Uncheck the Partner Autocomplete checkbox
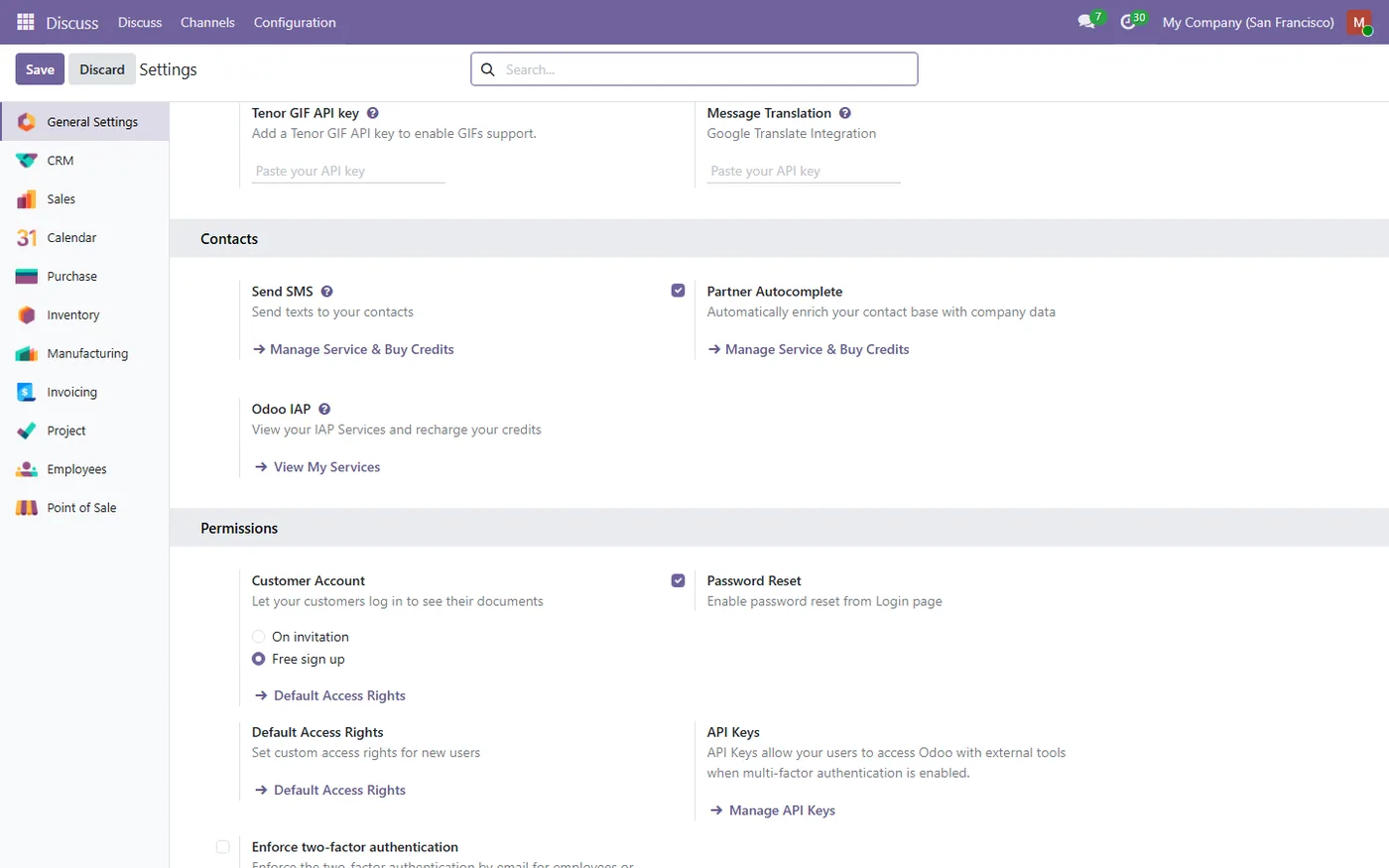 click(x=678, y=291)
